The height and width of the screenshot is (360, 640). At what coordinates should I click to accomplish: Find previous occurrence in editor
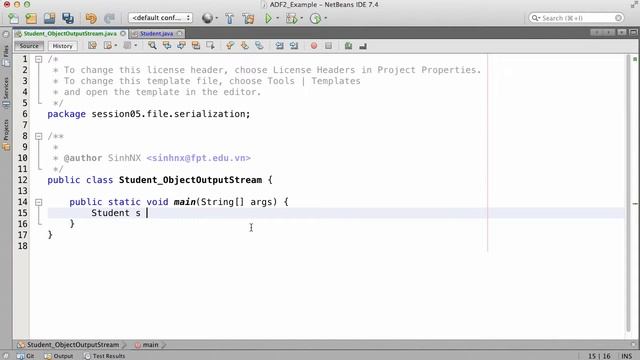coord(167,46)
